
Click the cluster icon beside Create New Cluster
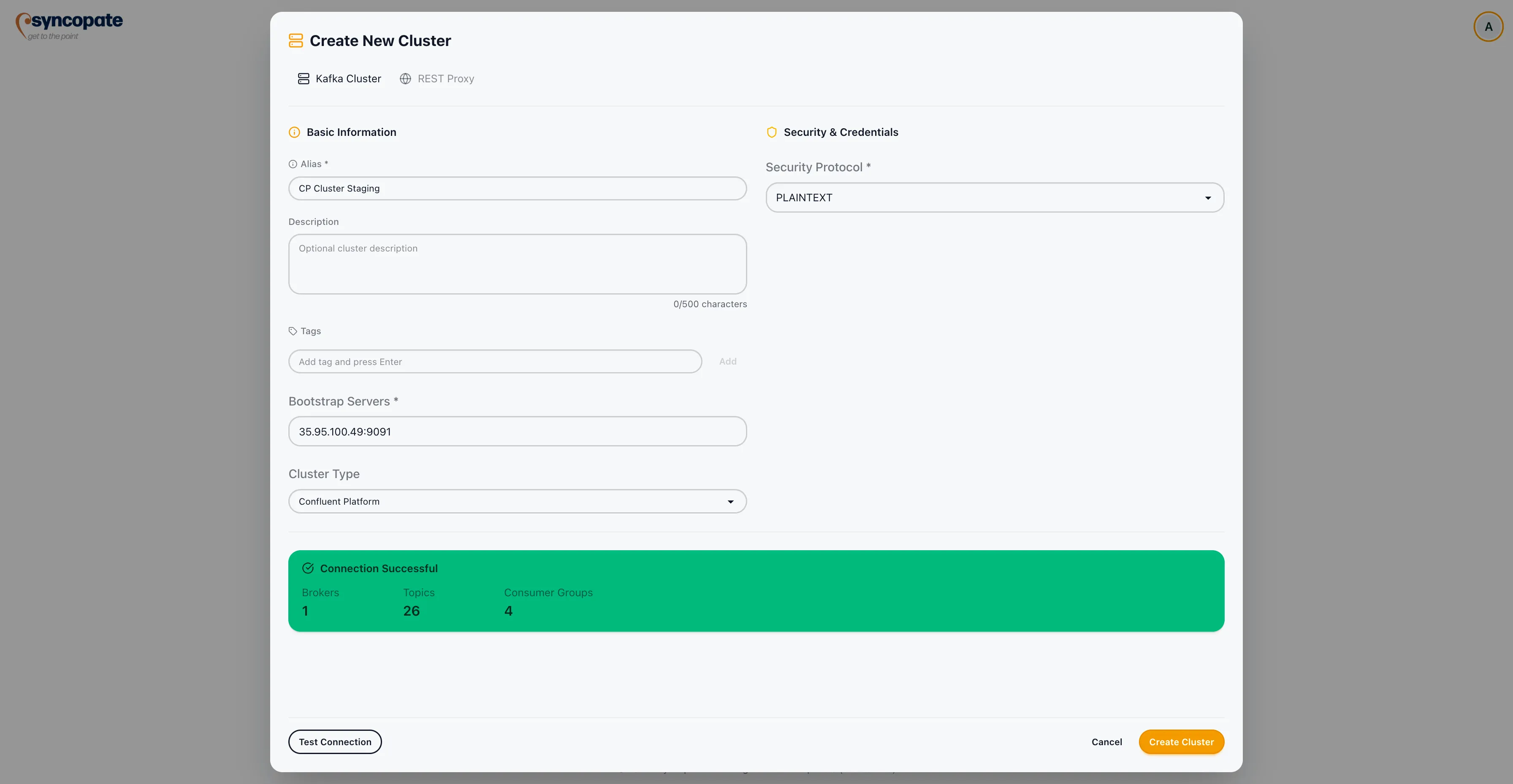[x=296, y=40]
